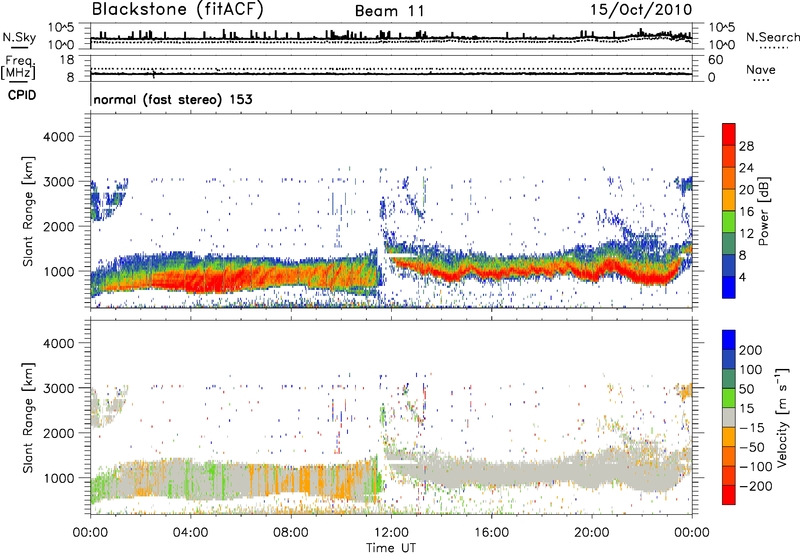Click the Velocity [m s-1] colorbar label

[x=781, y=417]
